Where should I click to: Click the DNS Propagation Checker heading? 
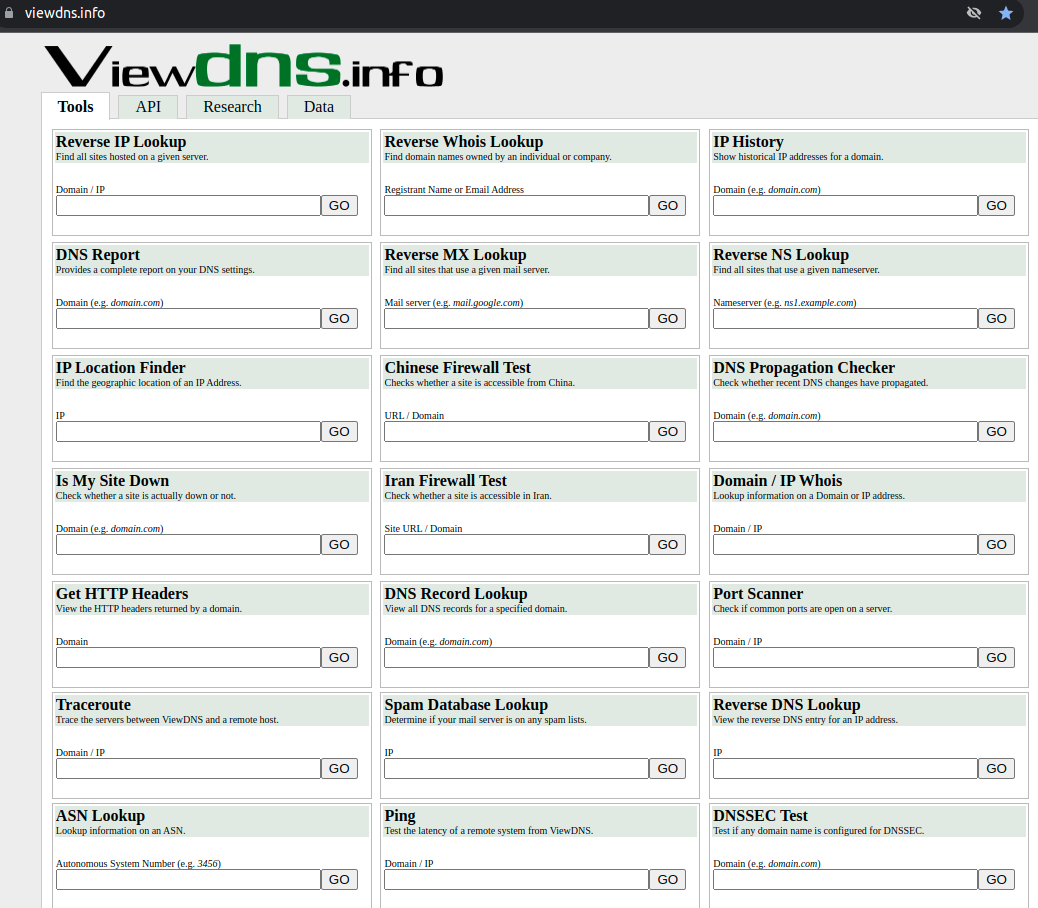[x=804, y=367]
